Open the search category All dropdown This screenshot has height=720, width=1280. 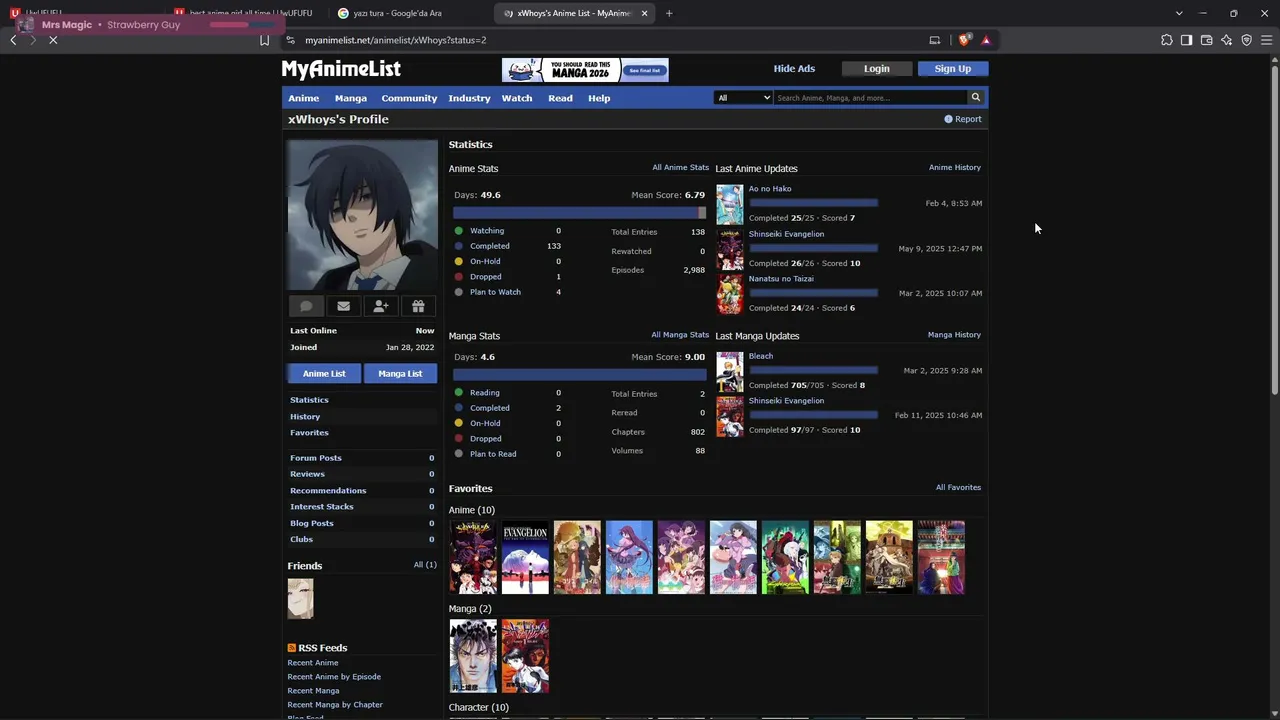pos(743,98)
